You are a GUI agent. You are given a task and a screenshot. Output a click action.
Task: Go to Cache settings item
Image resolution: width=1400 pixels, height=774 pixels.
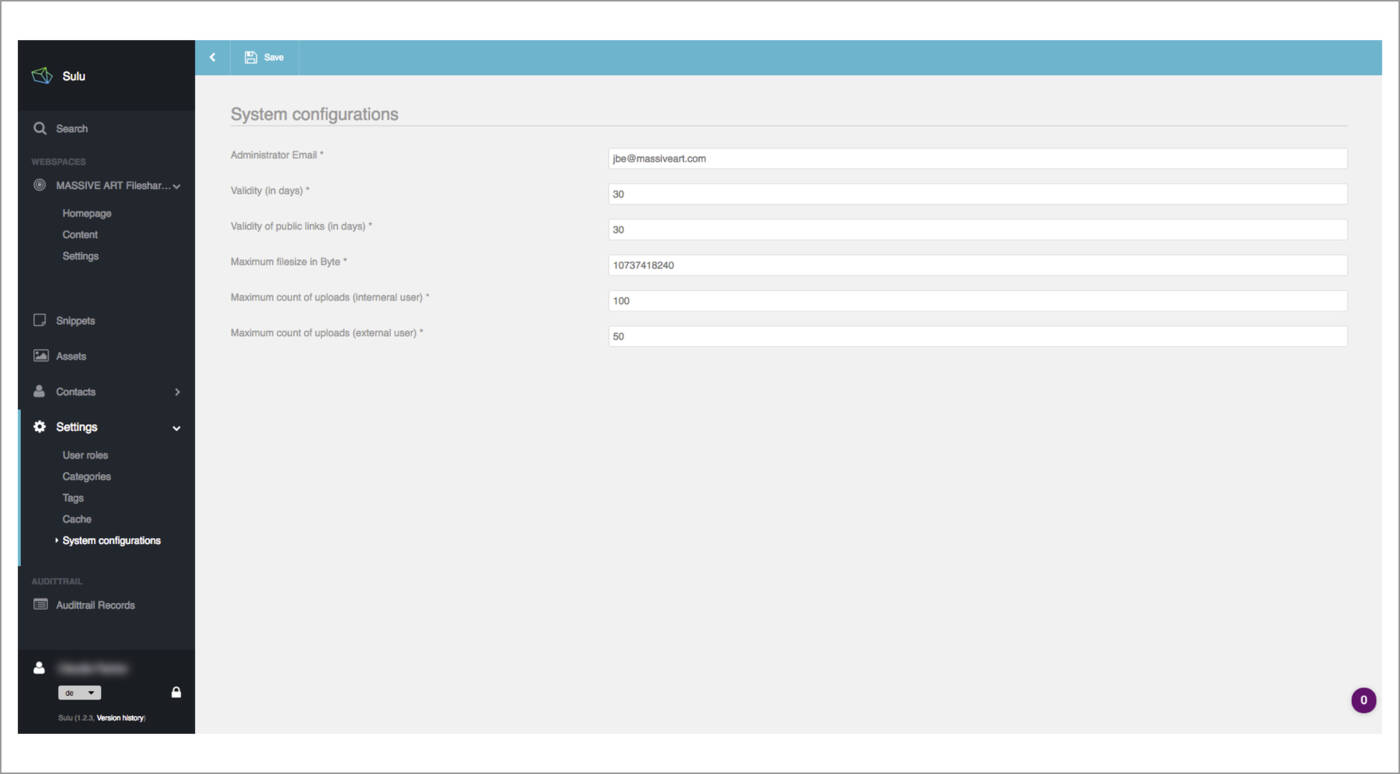tap(77, 519)
